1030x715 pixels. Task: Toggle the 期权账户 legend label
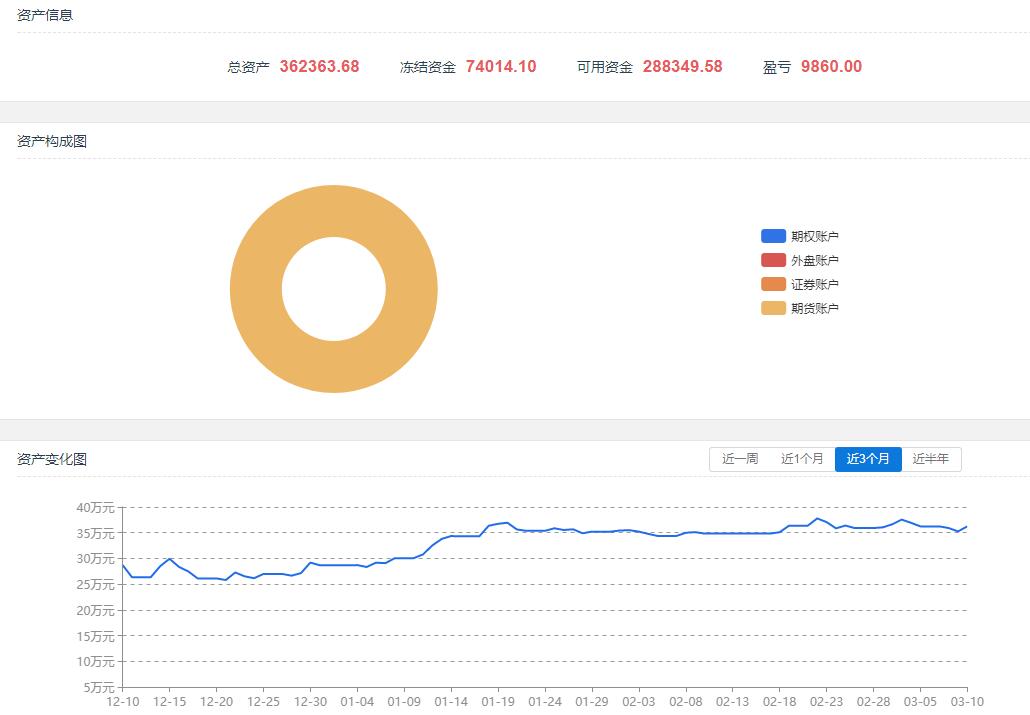pos(815,236)
